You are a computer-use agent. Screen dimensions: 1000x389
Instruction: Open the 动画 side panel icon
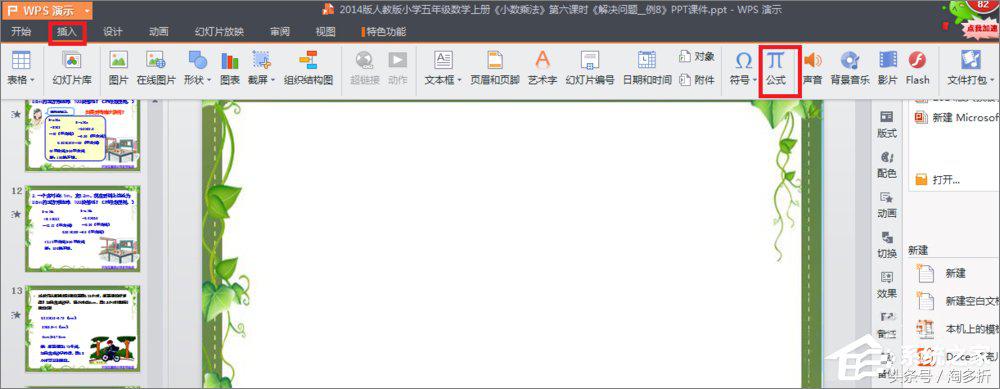886,205
